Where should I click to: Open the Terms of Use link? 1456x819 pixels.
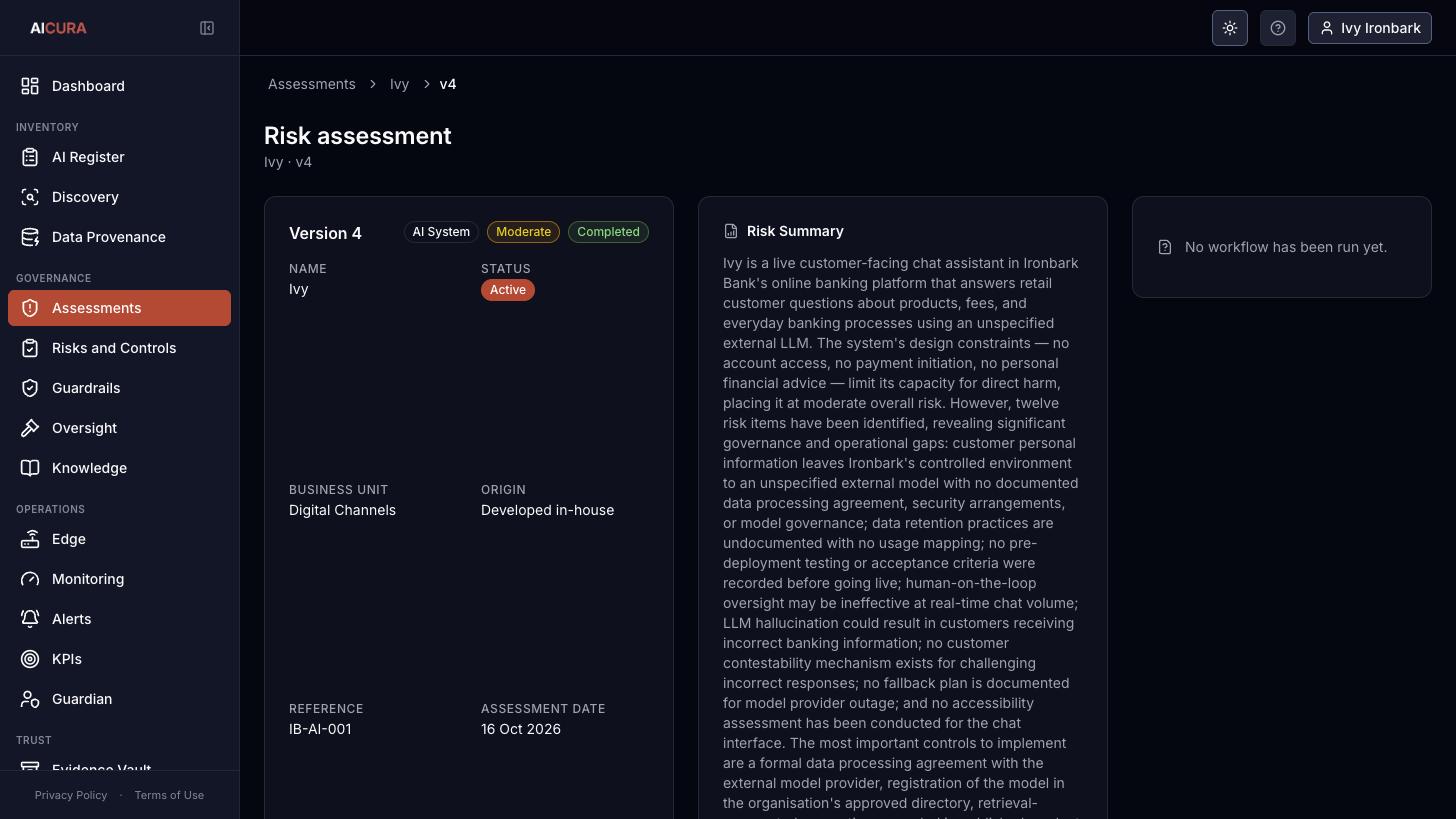click(169, 795)
